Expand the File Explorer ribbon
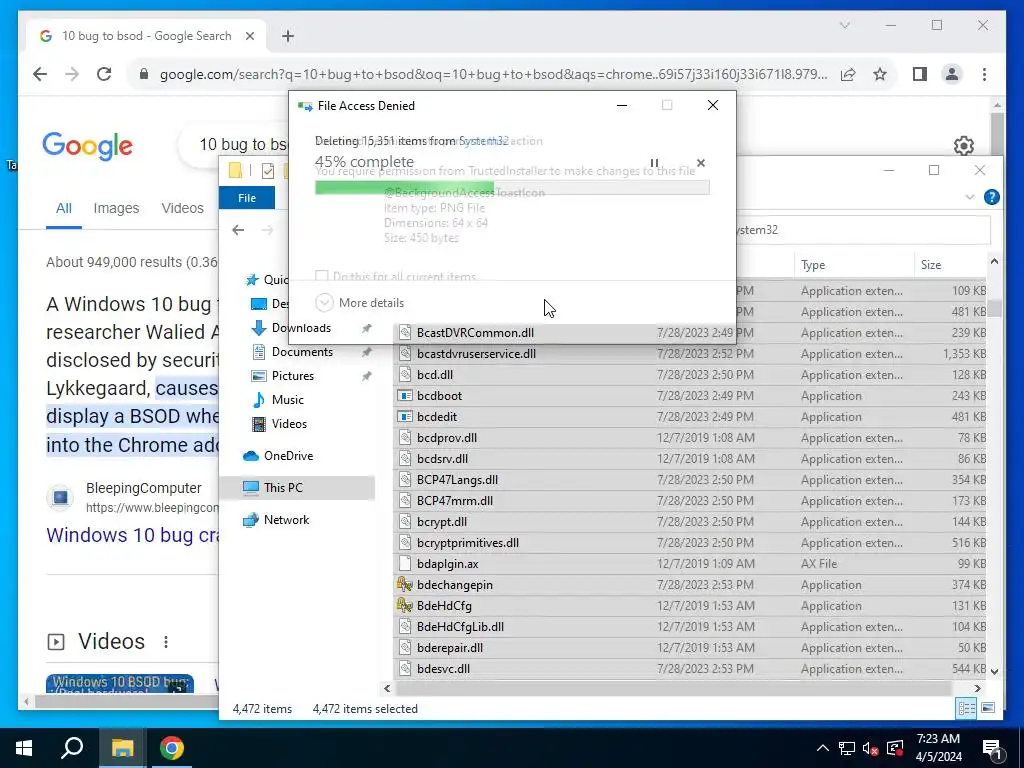The image size is (1024, 768). click(x=970, y=197)
